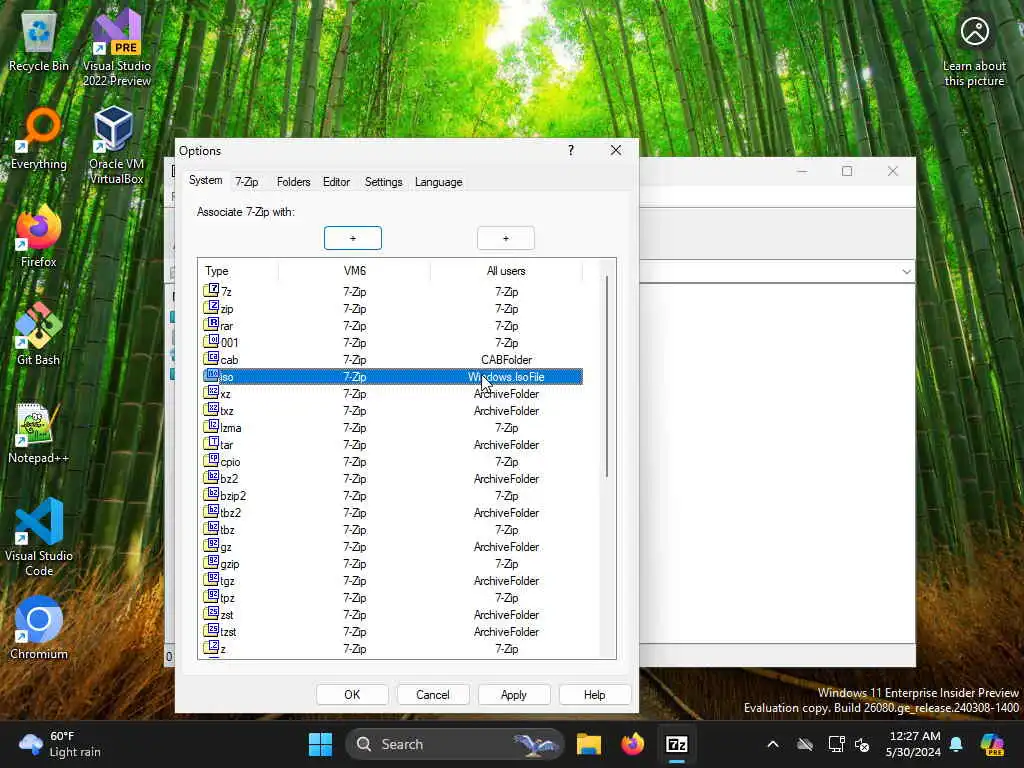Viewport: 1024px width, 768px height.
Task: Click the file type list scrollbar
Action: [x=607, y=376]
